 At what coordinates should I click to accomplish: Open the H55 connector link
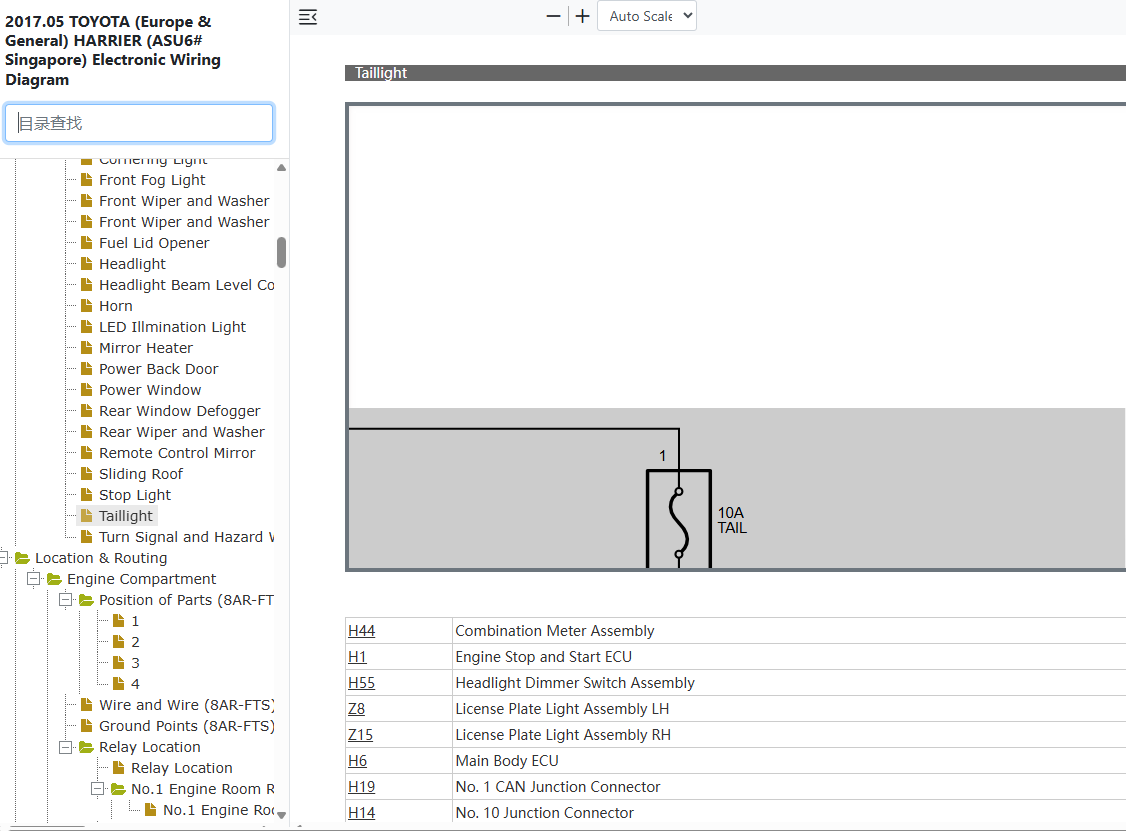[x=361, y=682]
